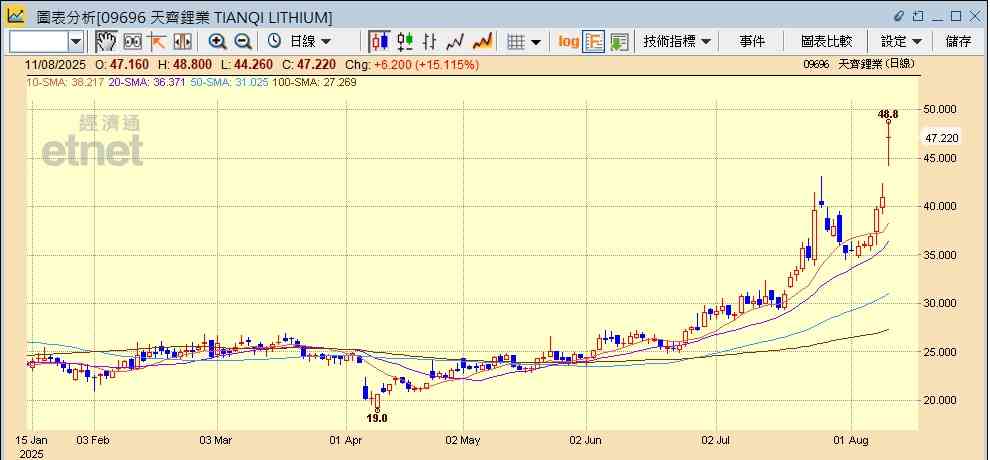Switch to red-green candlestick chart style
The width and height of the screenshot is (990, 460).
pos(405,42)
